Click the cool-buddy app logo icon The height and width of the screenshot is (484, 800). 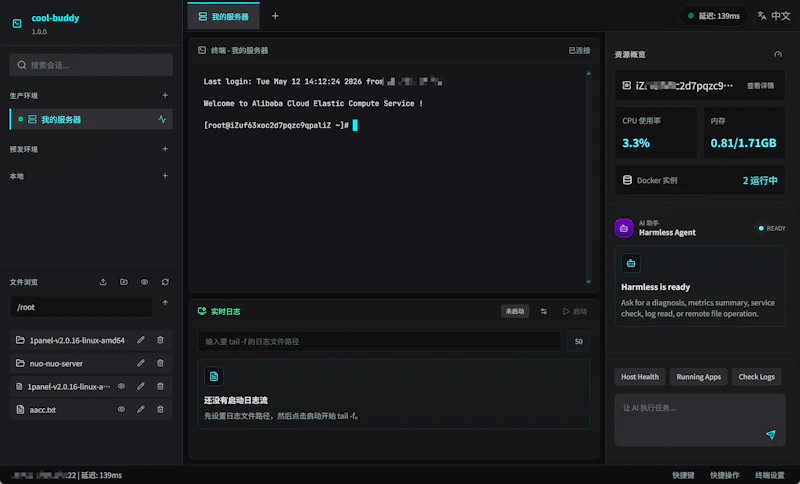pos(17,23)
